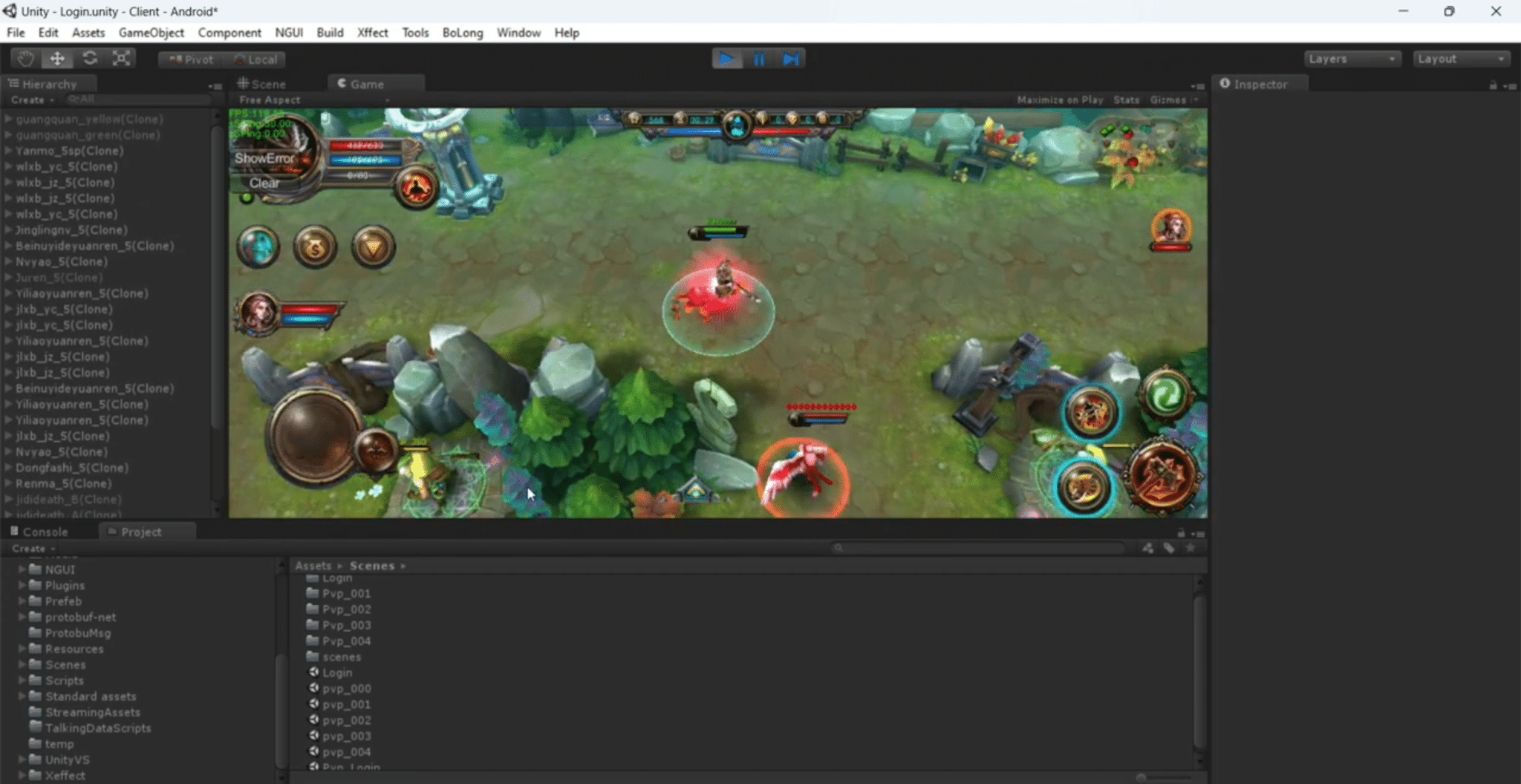Expand Dongfashi_5(Clone) in Hierarchy

point(8,468)
